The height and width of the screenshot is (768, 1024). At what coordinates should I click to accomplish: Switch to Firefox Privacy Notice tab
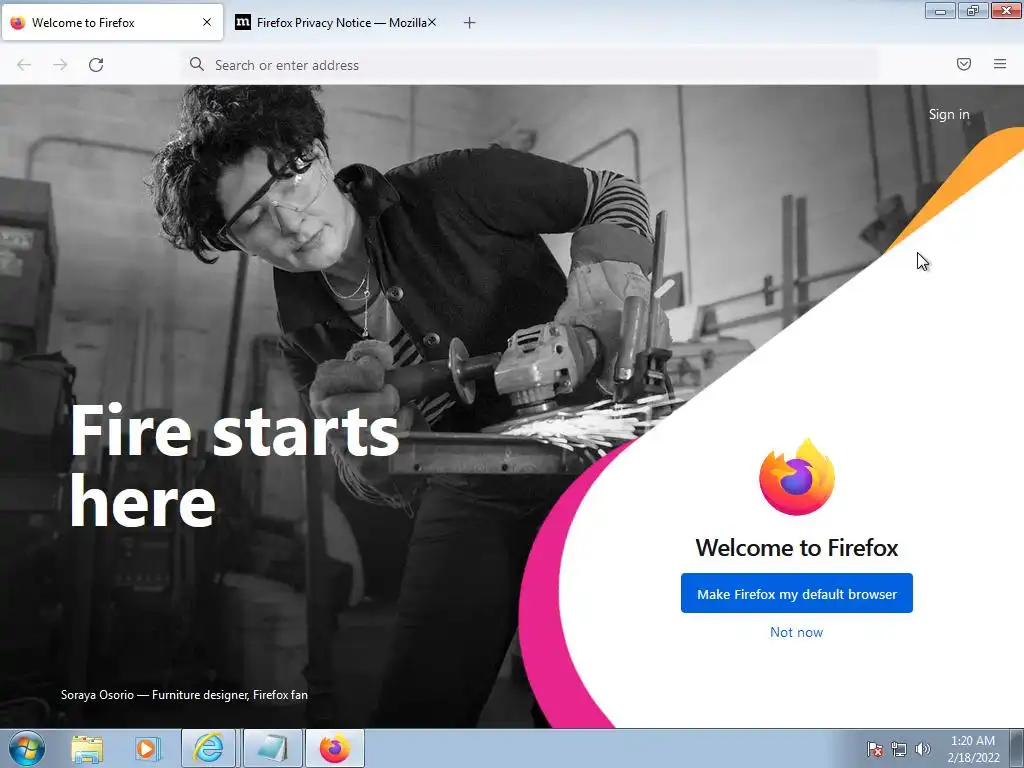[x=336, y=22]
